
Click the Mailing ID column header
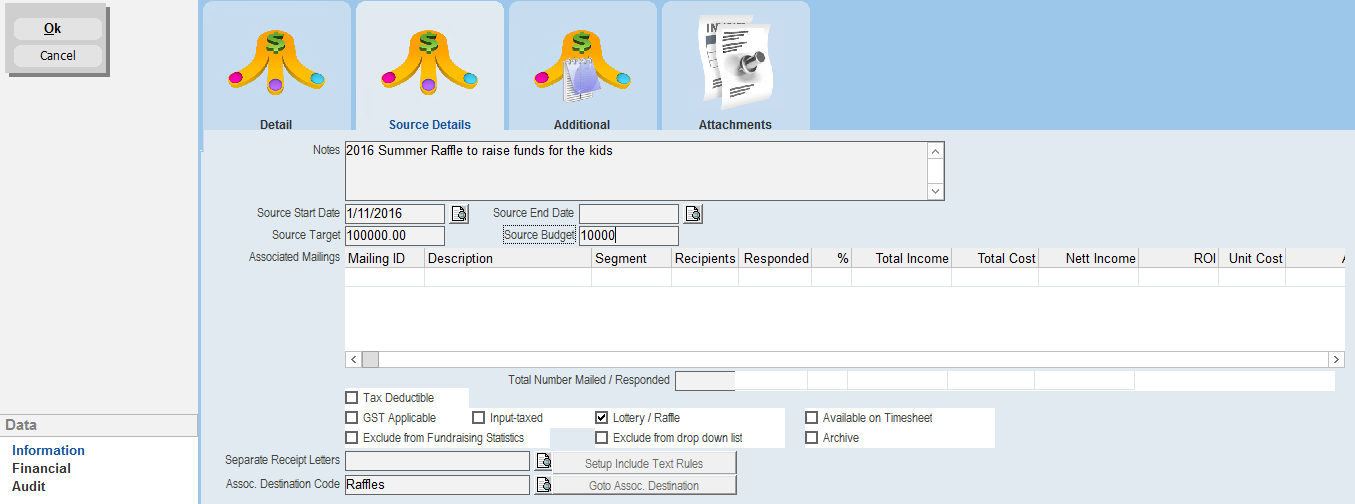click(385, 258)
